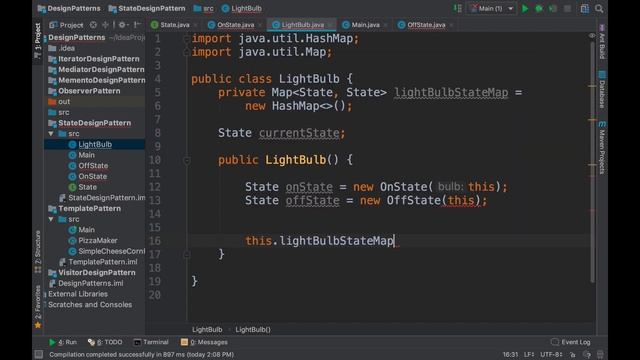The height and width of the screenshot is (360, 640).
Task: Click the fold marker beside the import statements
Action: (187, 39)
